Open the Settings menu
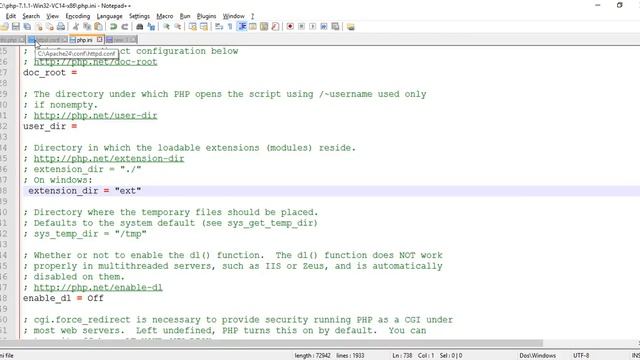 tap(139, 16)
